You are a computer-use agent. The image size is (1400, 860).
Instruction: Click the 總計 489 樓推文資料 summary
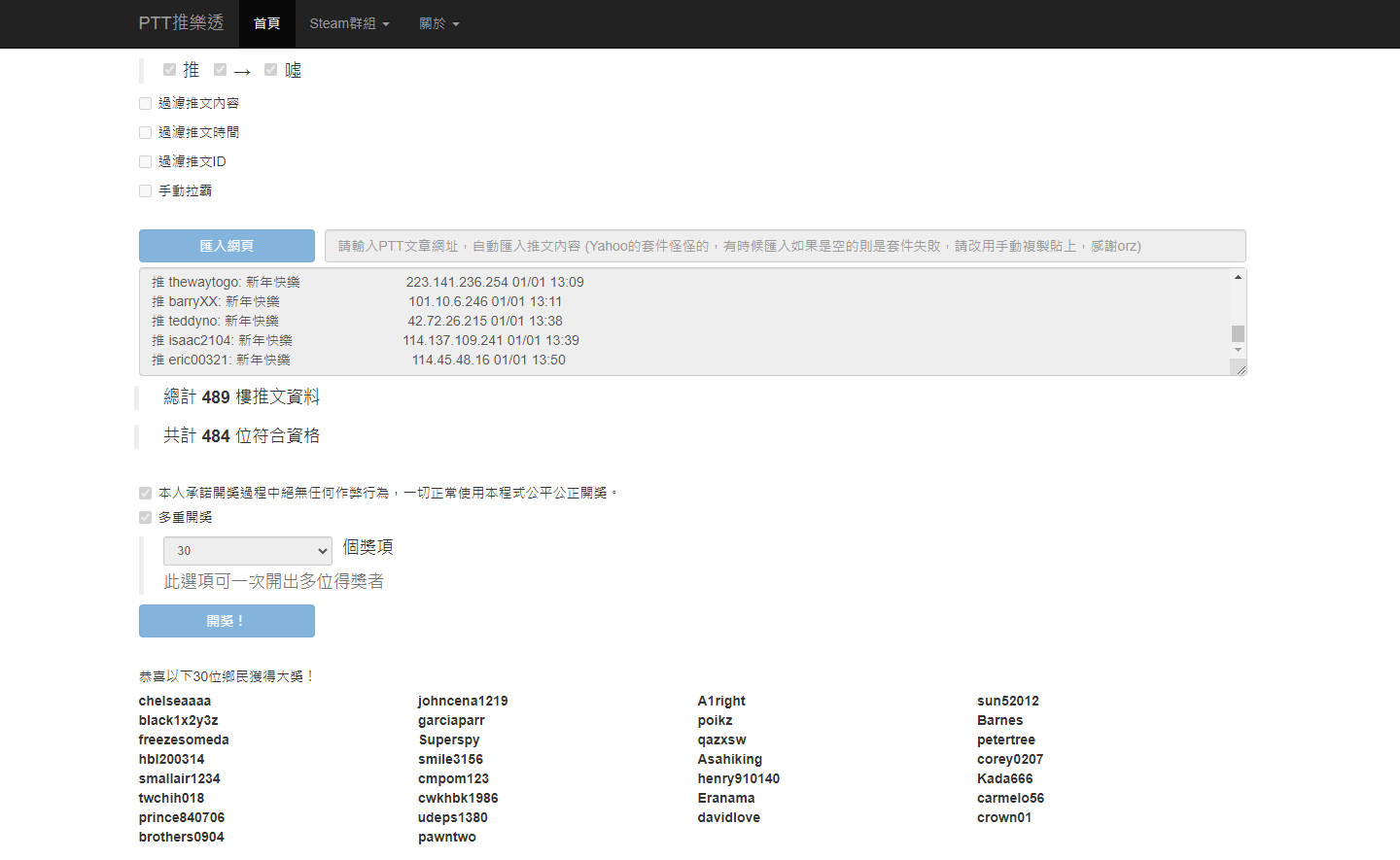click(x=241, y=396)
